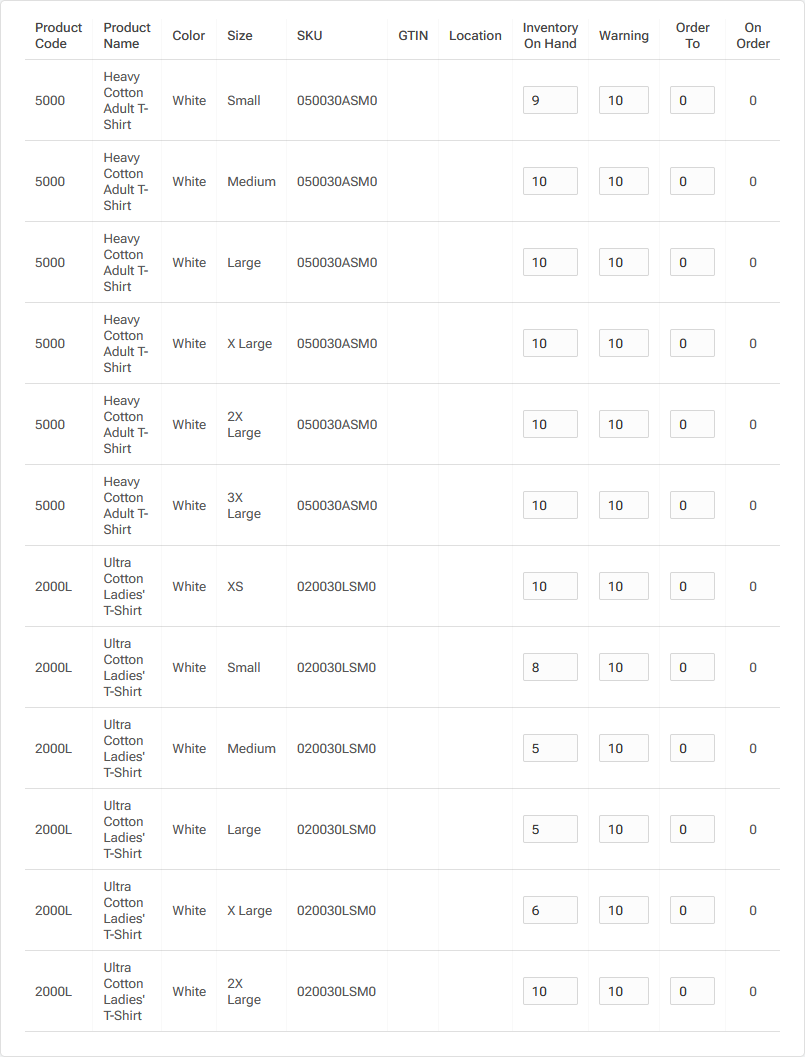Click the Order To field for Medium Heavy Cotton shirt
805x1057 pixels.
tap(692, 181)
